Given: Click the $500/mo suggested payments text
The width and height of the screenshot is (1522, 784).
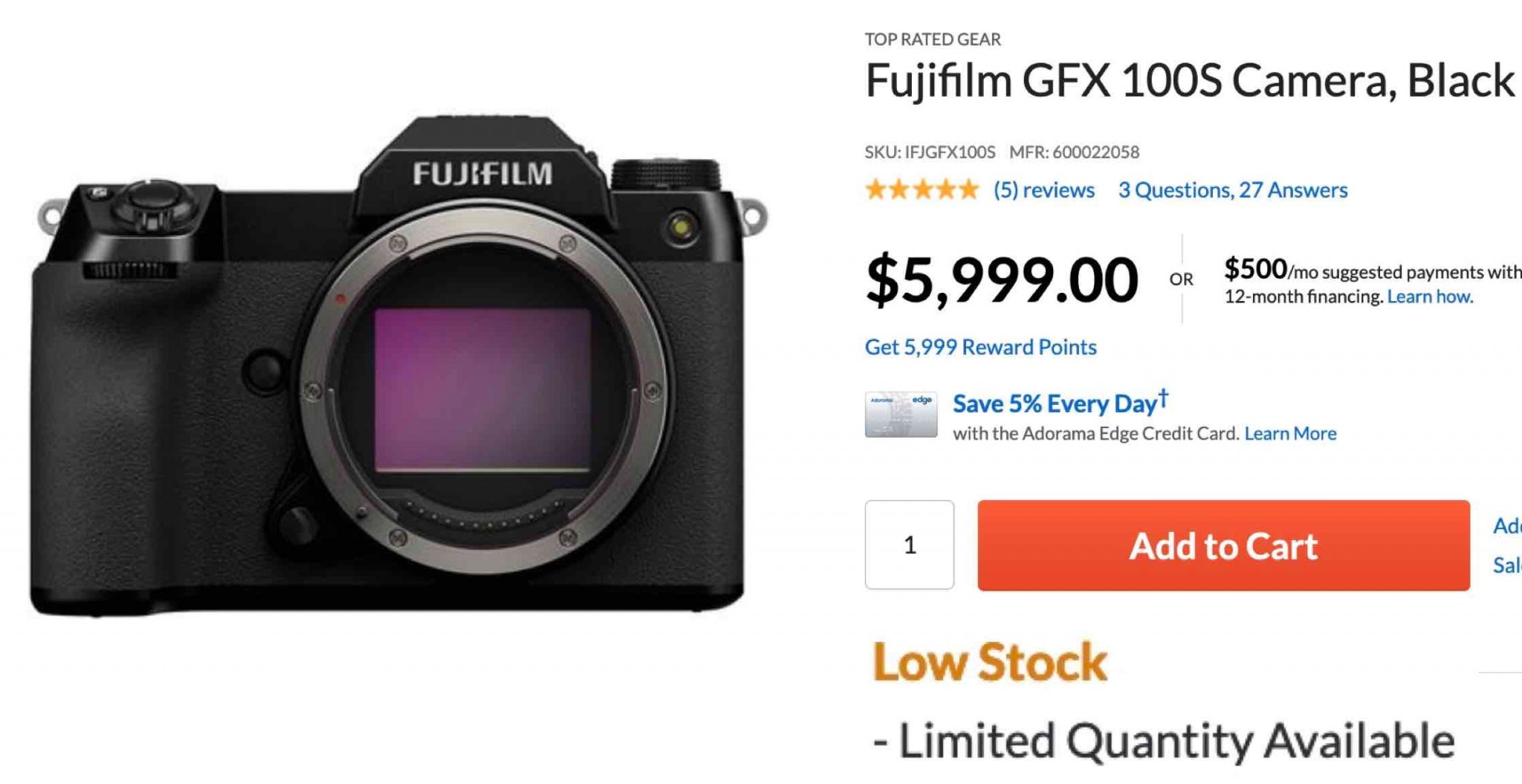Looking at the screenshot, I should pyautogui.click(x=1372, y=270).
